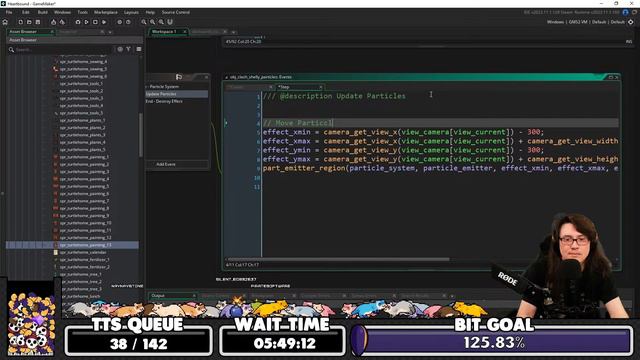Screen dimensions: 640x360
Task: Click the event flag icon in Events panel
Action: click(x=179, y=77)
